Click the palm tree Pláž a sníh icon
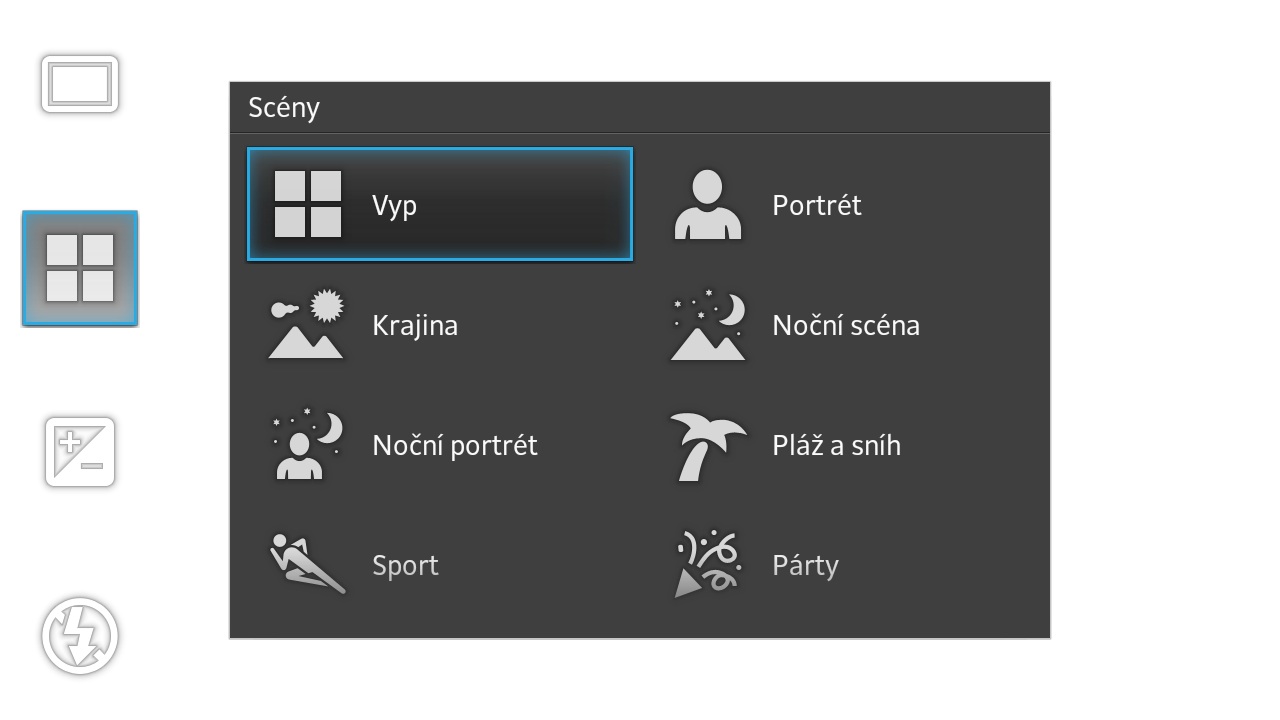The height and width of the screenshot is (720, 1280). (x=708, y=446)
